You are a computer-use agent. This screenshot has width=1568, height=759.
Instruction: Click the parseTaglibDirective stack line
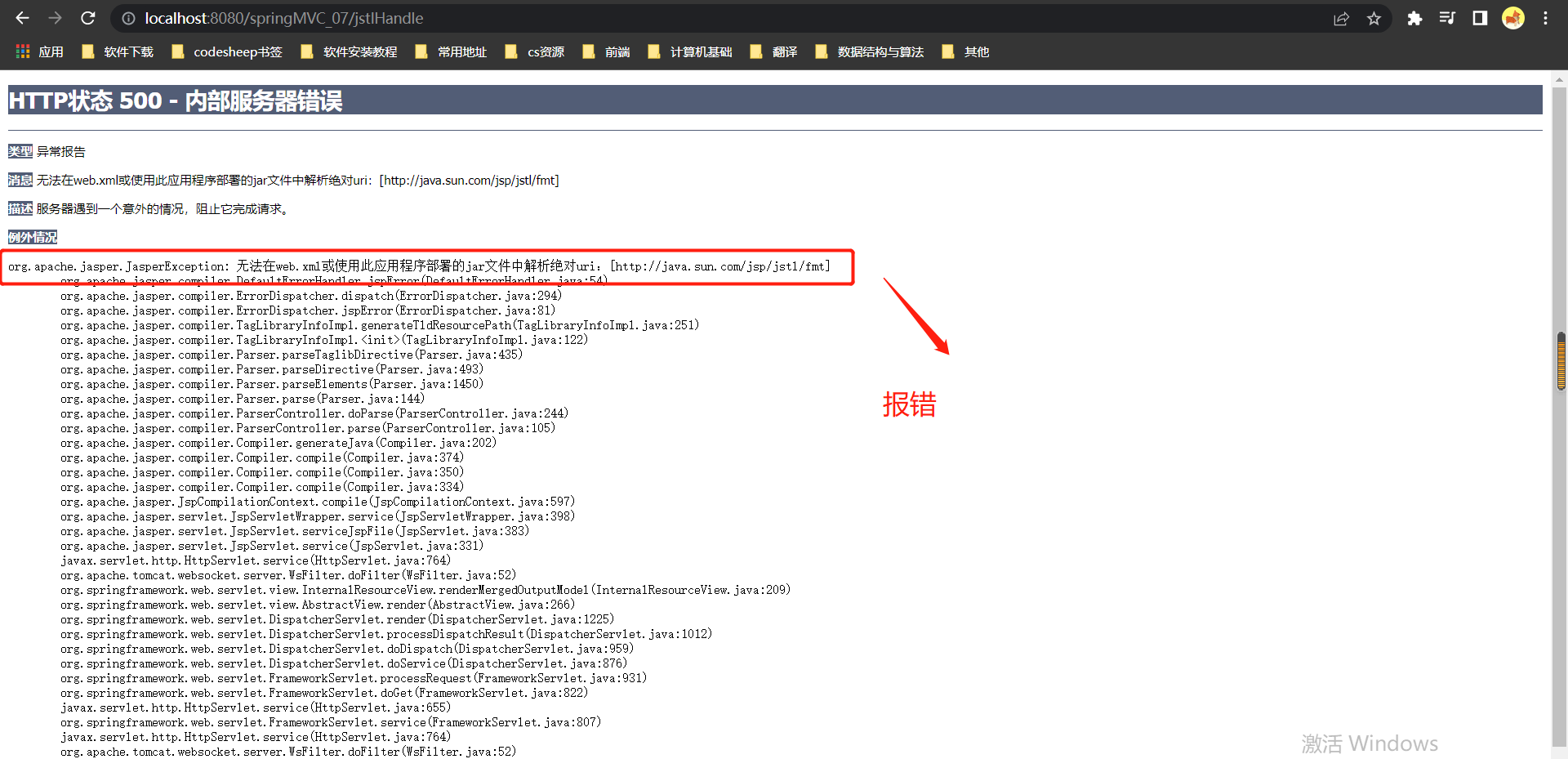point(292,355)
